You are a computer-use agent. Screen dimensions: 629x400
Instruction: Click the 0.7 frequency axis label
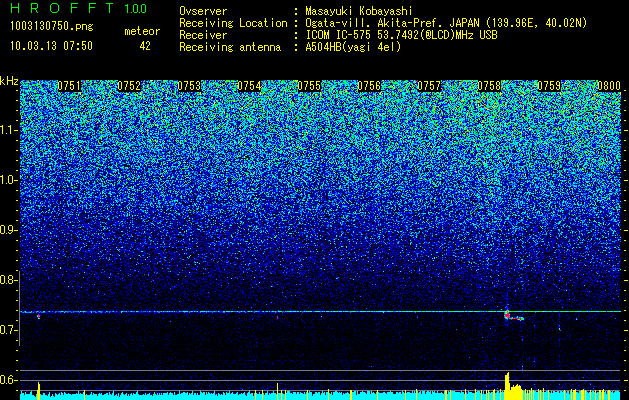(x=9, y=330)
